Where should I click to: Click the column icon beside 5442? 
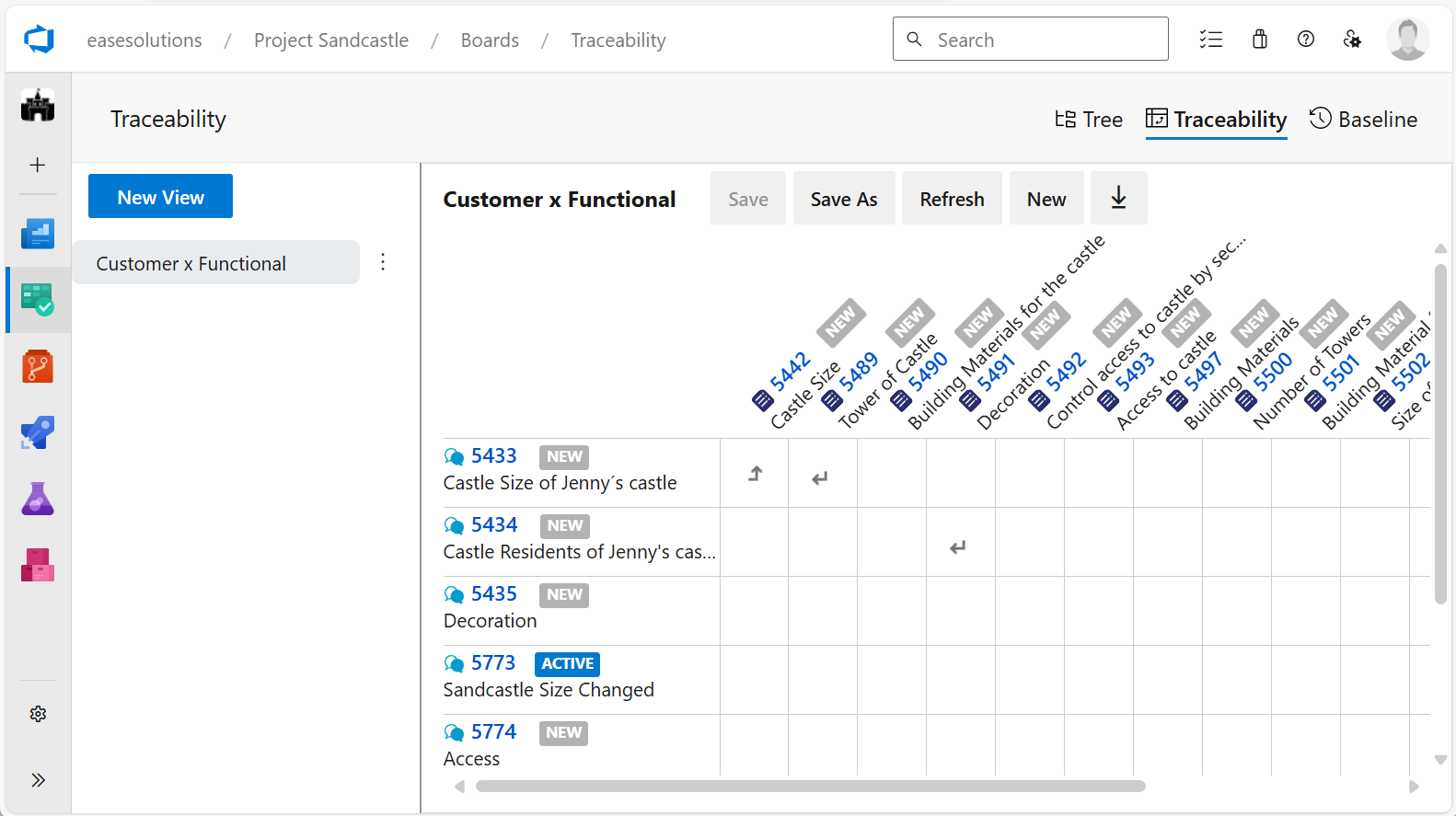(762, 400)
